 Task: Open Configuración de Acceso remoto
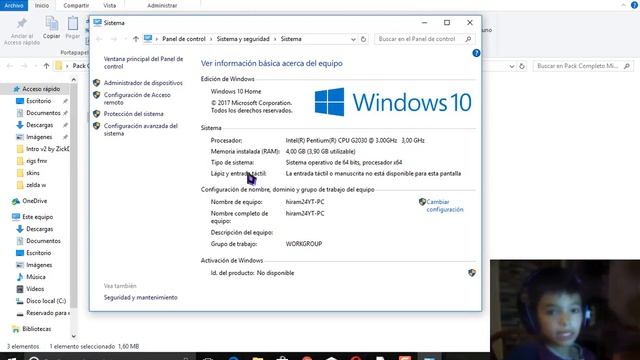(x=137, y=98)
